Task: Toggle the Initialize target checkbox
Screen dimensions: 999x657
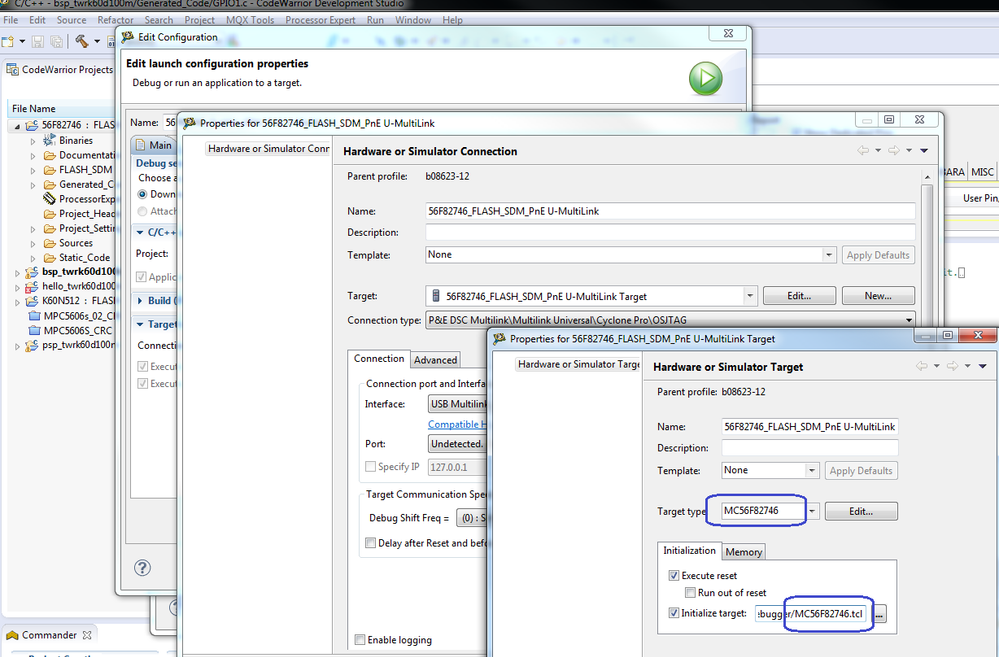Action: pos(673,612)
